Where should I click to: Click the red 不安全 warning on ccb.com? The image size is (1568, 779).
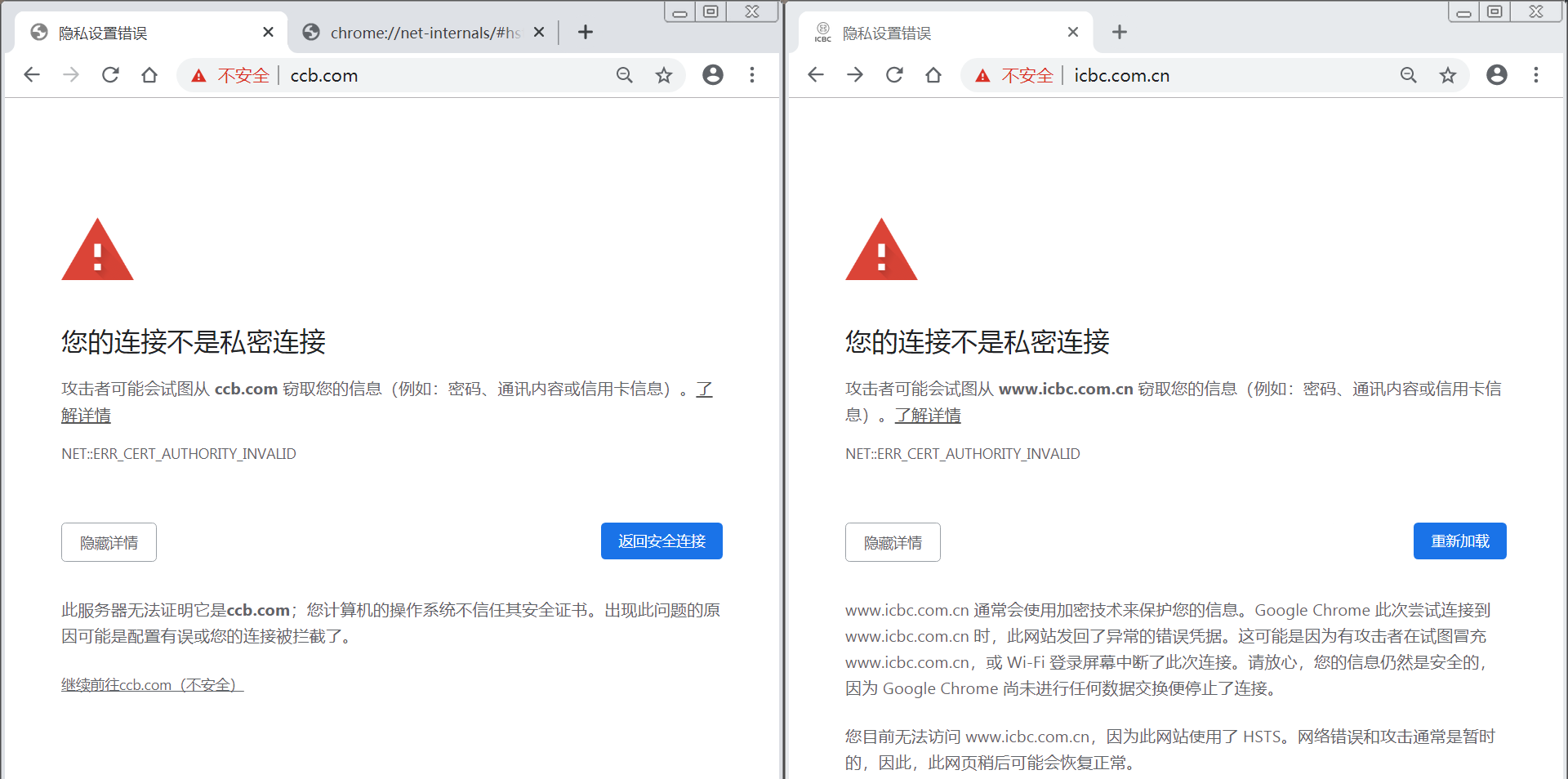tap(232, 76)
